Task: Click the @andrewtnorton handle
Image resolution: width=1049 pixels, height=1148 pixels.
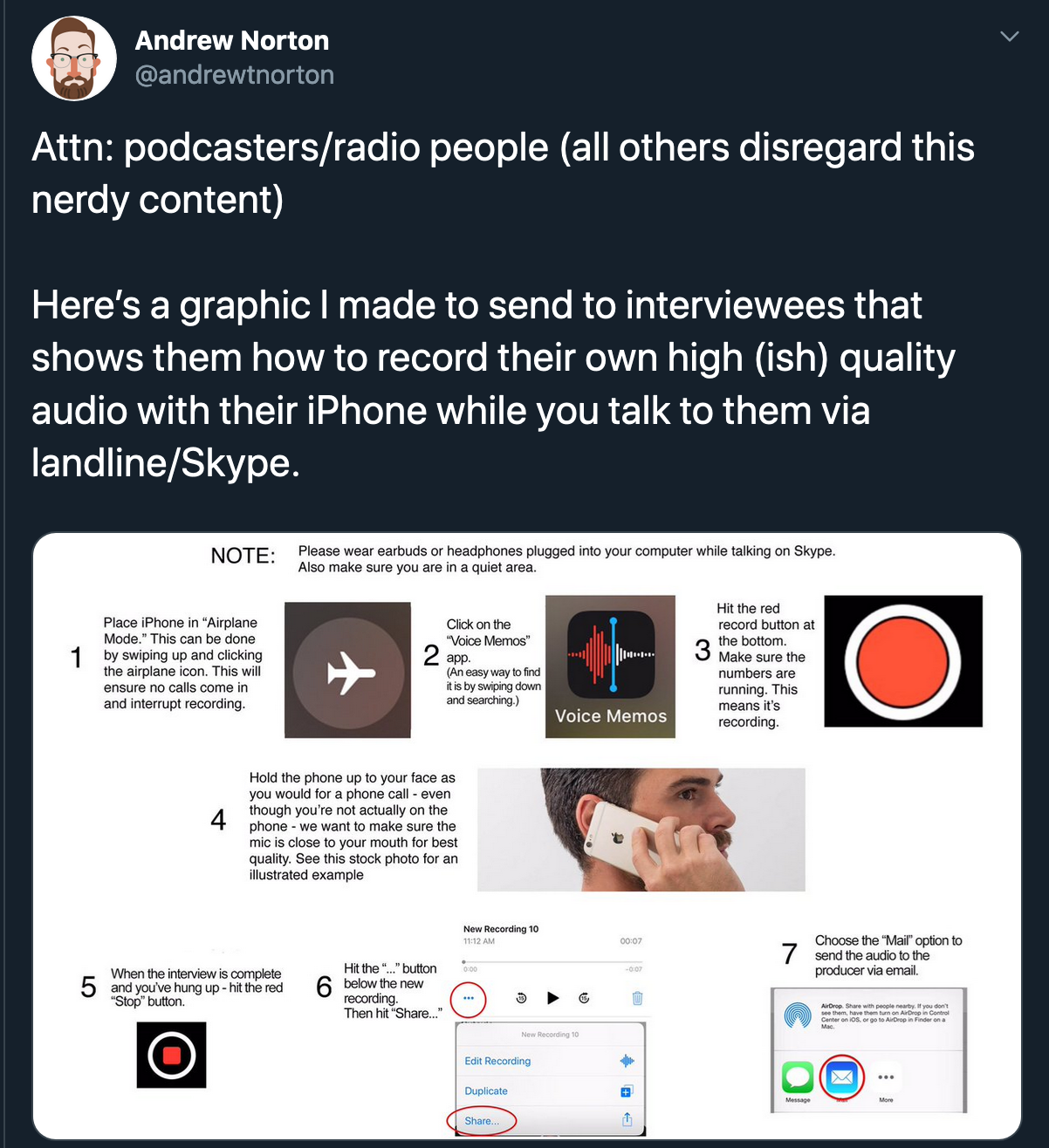Action: [x=235, y=75]
